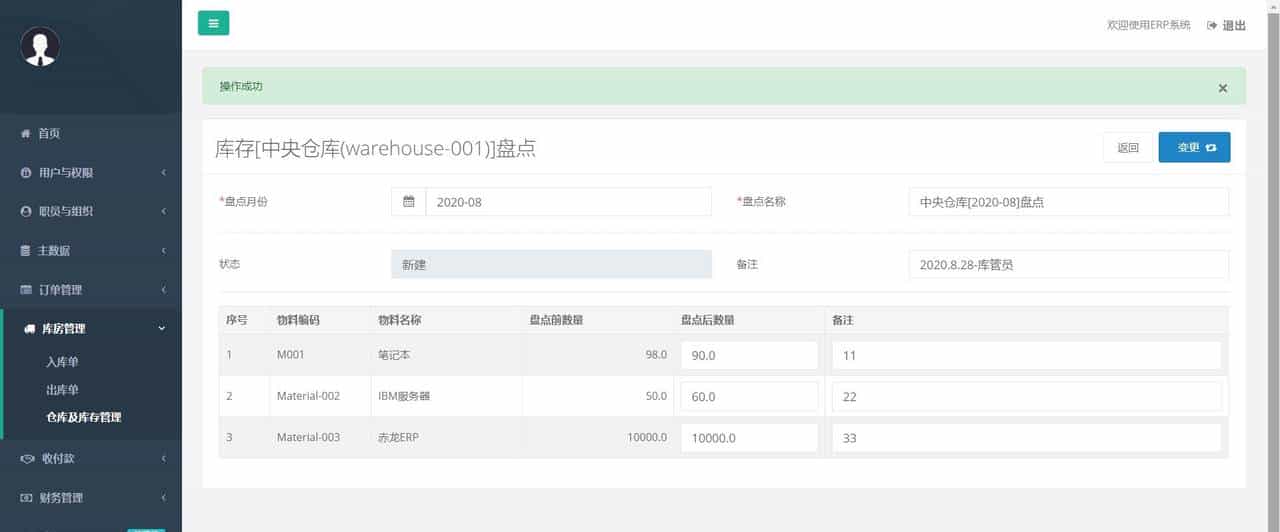This screenshot has width=1280, height=532.
Task: Expand 收付款 submenu arrow
Action: click(x=163, y=458)
